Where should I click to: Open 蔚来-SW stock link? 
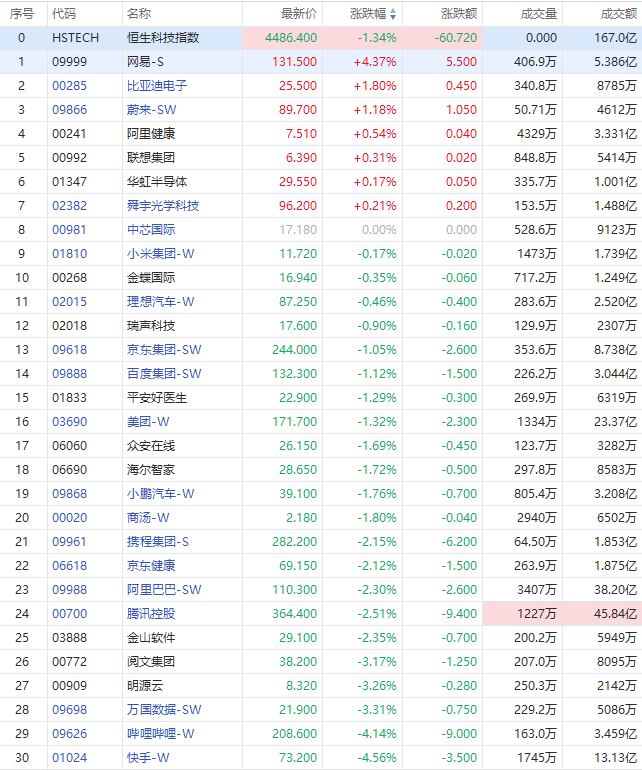coord(151,110)
